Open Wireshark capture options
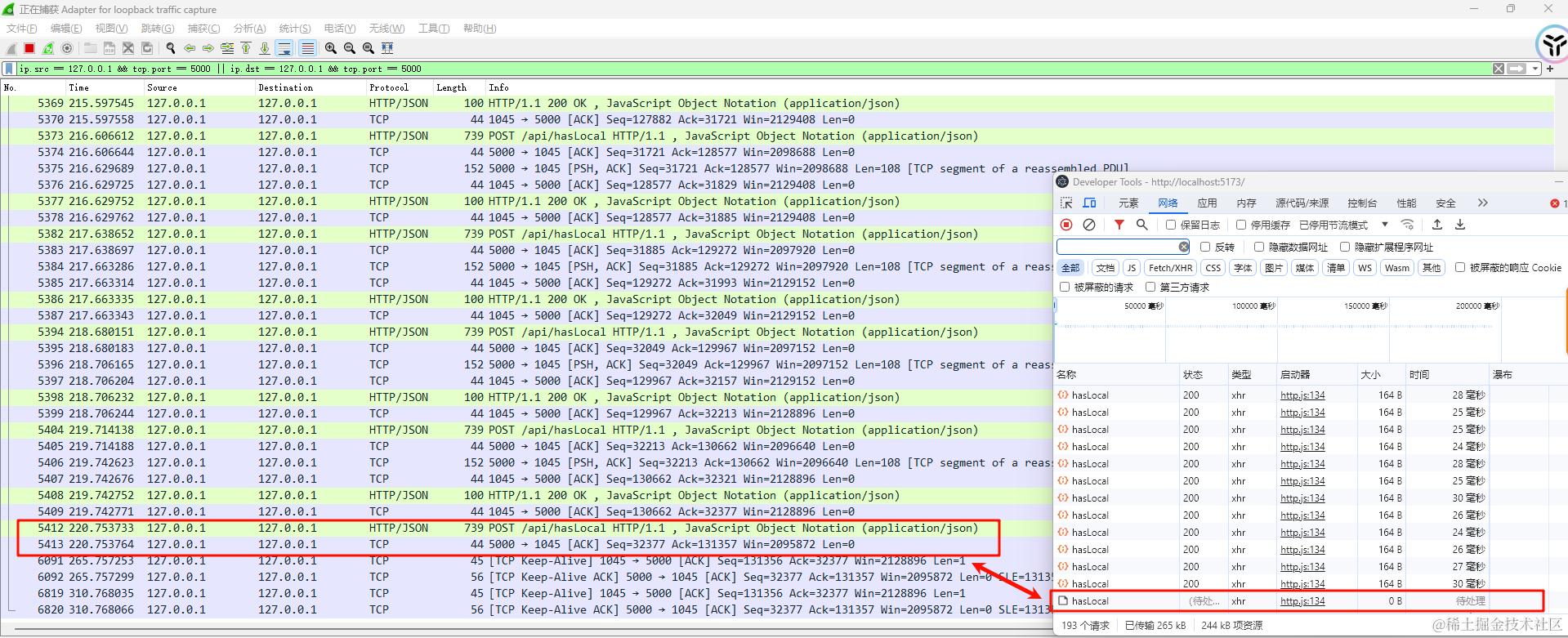The width and height of the screenshot is (1568, 638). click(x=67, y=48)
